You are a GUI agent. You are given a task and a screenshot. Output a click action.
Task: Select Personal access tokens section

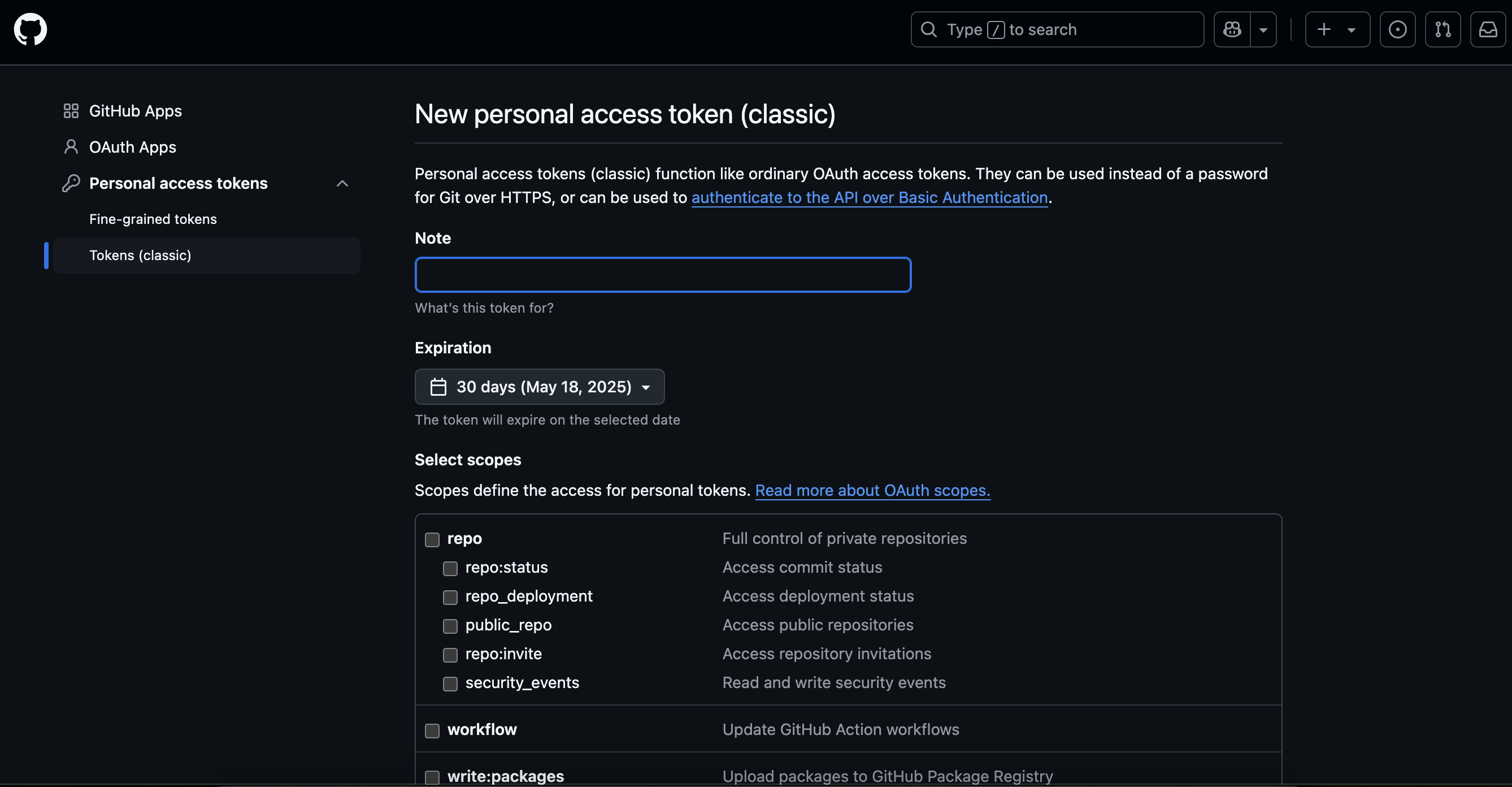pos(179,183)
